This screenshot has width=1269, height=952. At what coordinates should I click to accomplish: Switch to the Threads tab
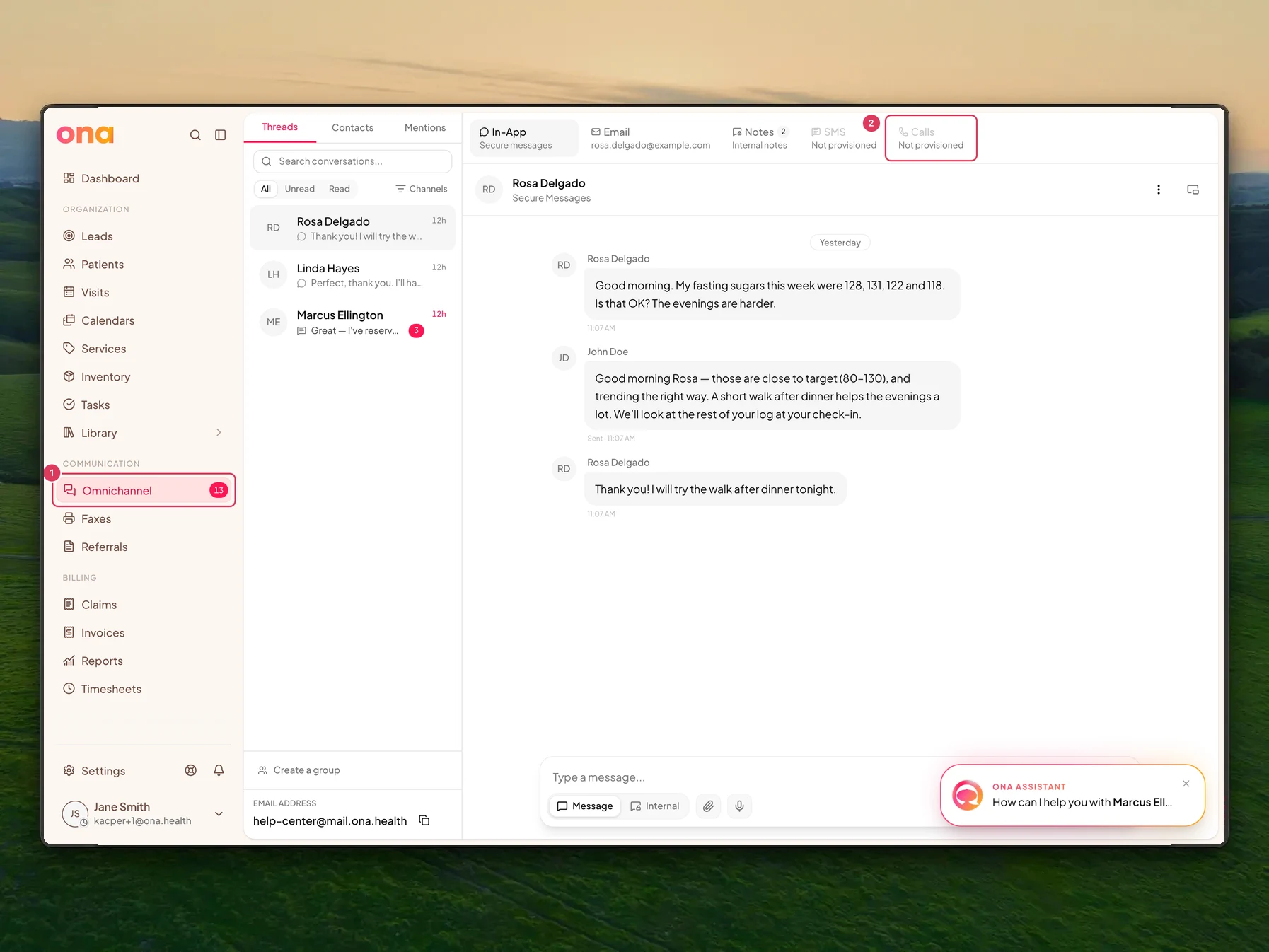coord(280,127)
